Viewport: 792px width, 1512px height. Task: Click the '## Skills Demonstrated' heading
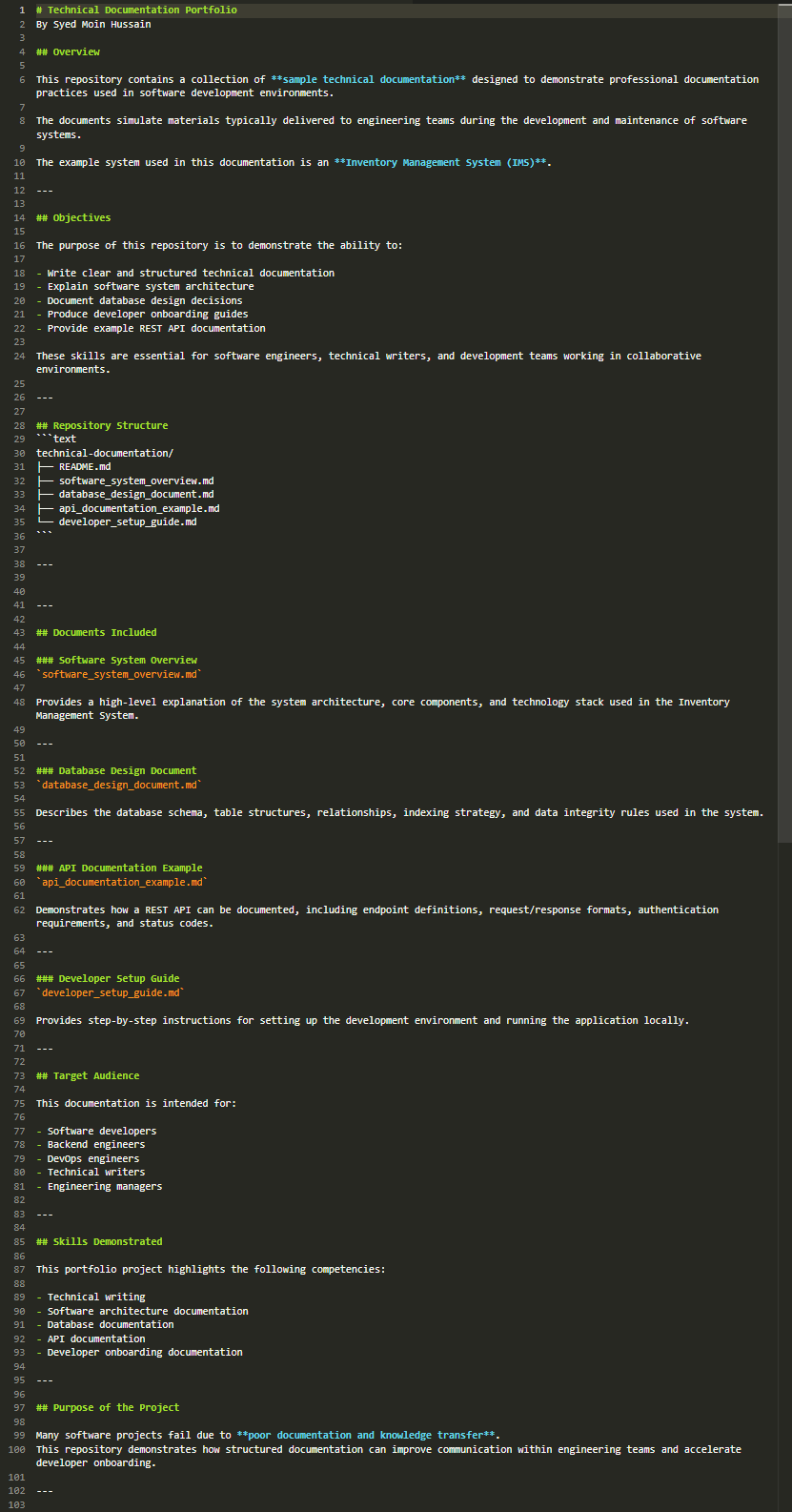pyautogui.click(x=99, y=1241)
